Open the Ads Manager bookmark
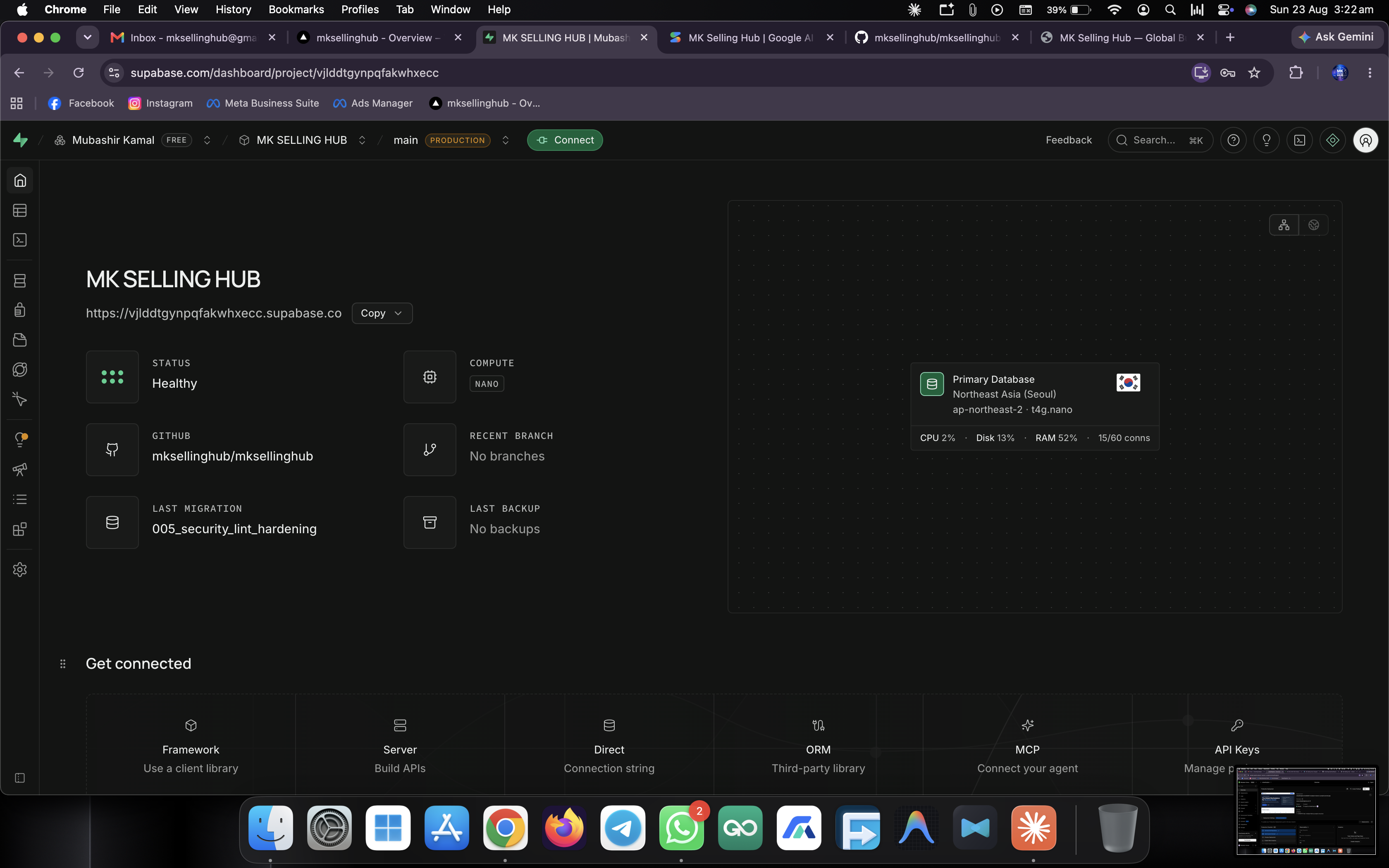The height and width of the screenshot is (868, 1389). [372, 103]
